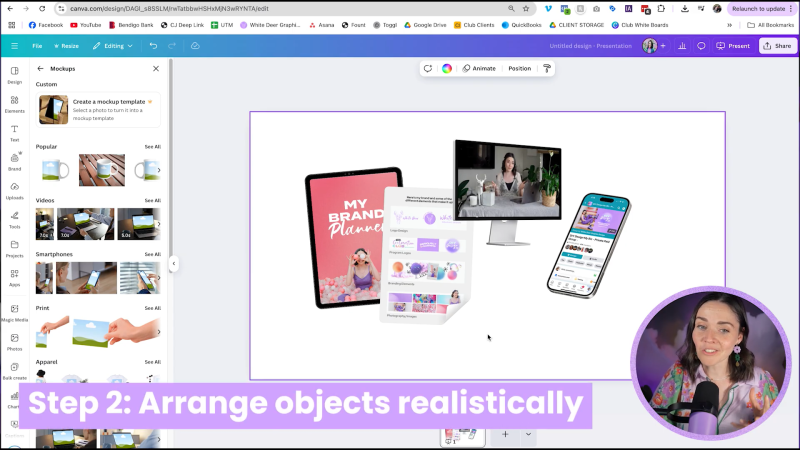
Task: See all Popular mockups
Action: [153, 147]
